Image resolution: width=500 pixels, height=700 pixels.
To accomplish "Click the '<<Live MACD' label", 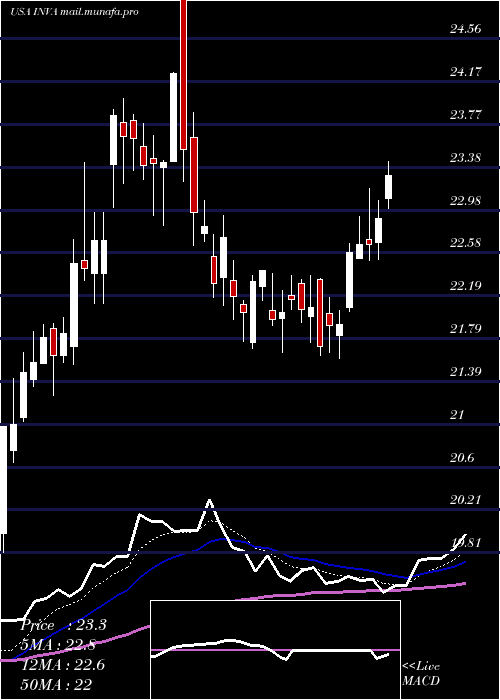I will (x=421, y=674).
